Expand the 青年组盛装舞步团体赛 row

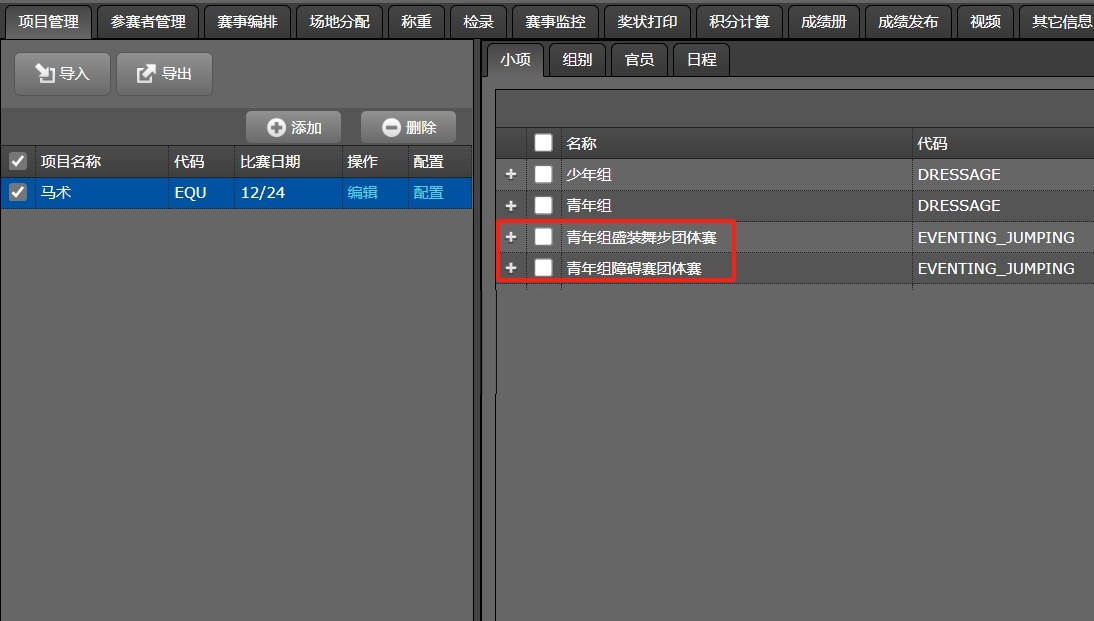[511, 237]
